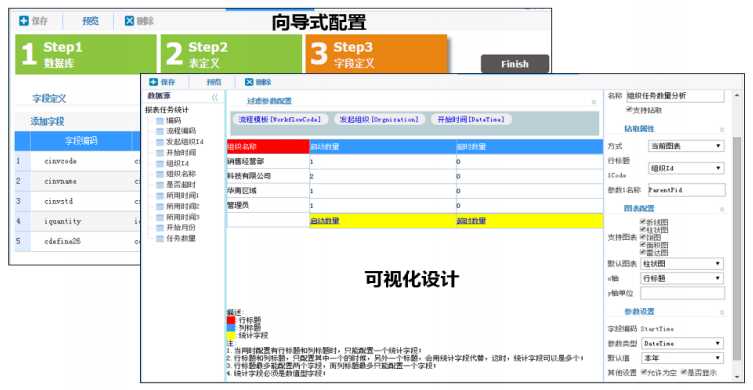This screenshot has height=390, width=753.
Task: Select the red 组织名称 header cell
Action: (x=268, y=146)
